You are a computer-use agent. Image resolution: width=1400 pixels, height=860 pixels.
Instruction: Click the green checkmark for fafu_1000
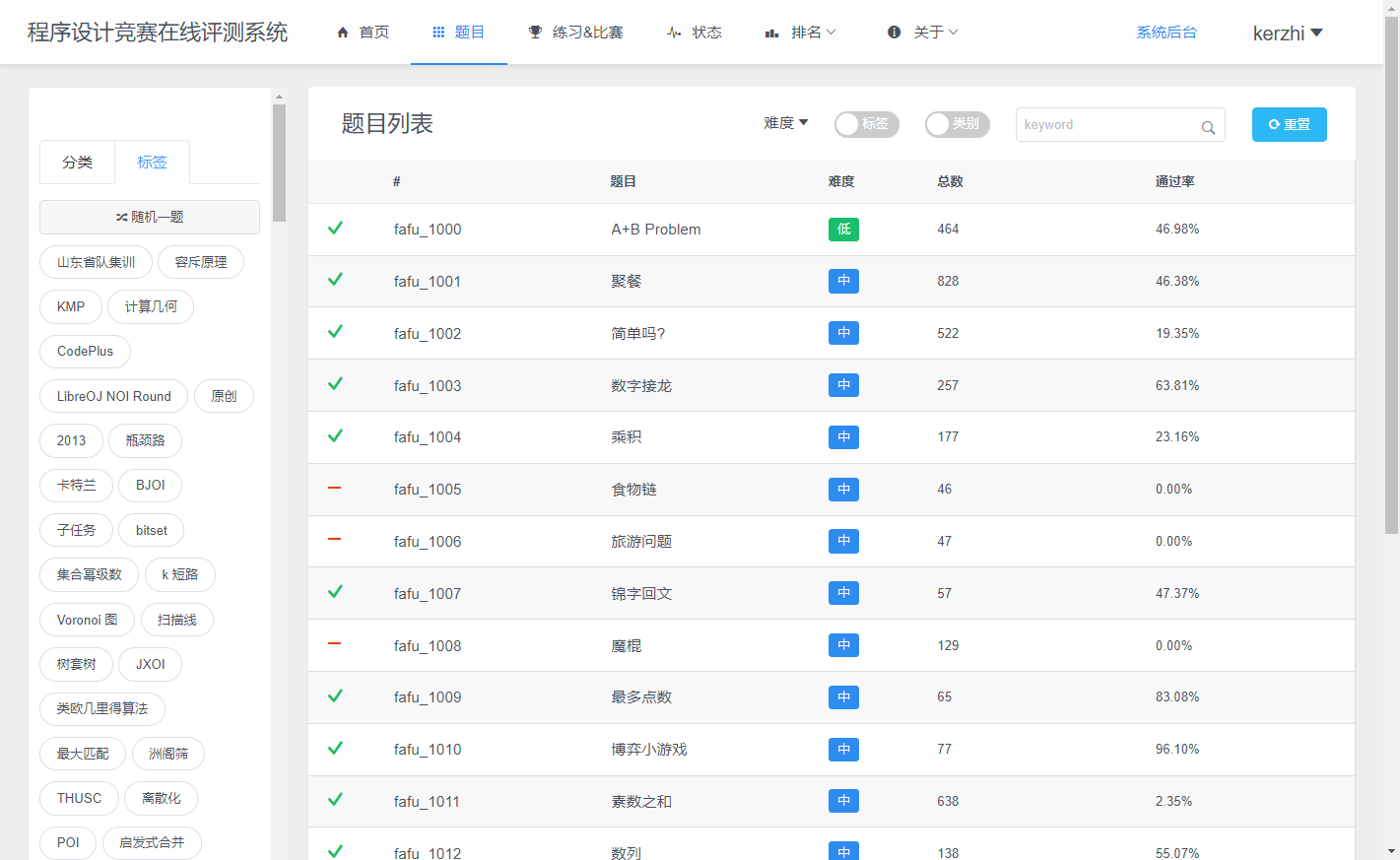(x=335, y=229)
